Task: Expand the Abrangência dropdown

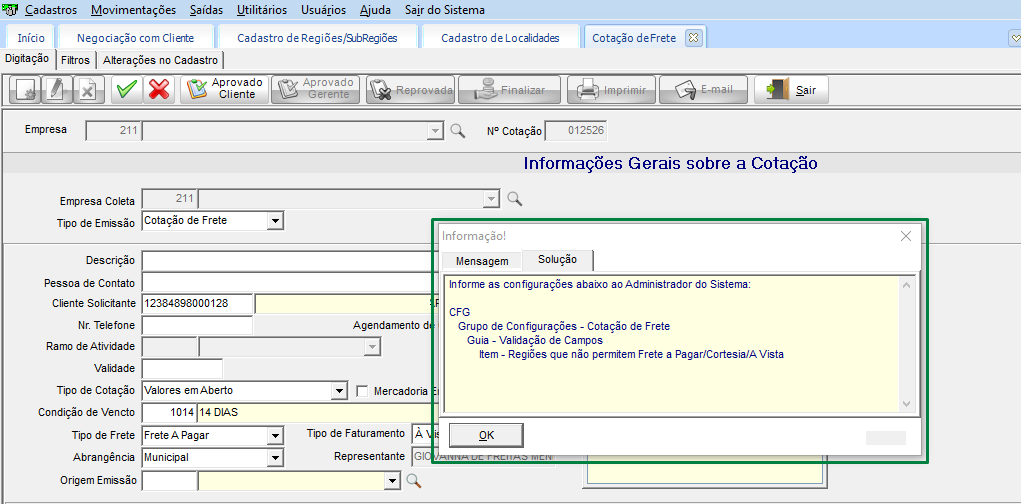Action: [275, 458]
